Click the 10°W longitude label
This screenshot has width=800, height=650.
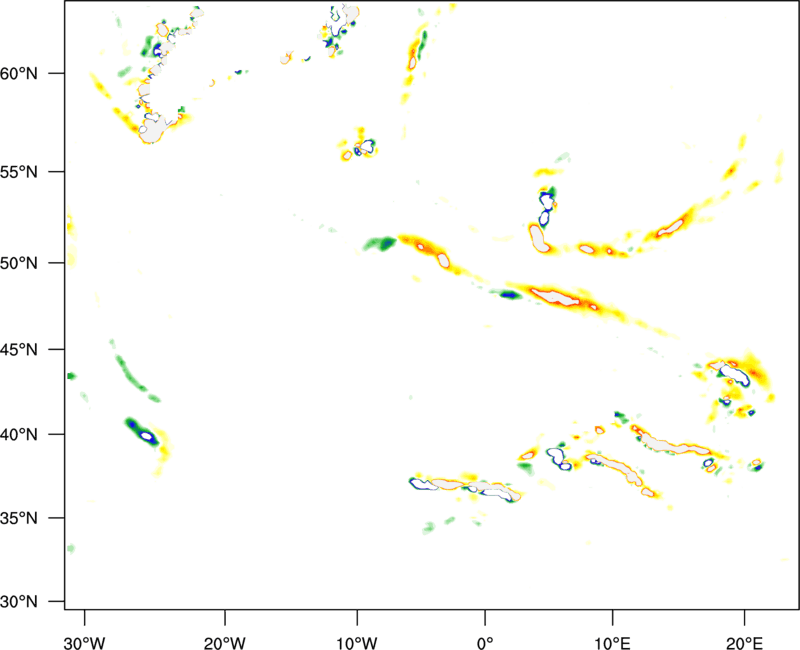[357, 643]
